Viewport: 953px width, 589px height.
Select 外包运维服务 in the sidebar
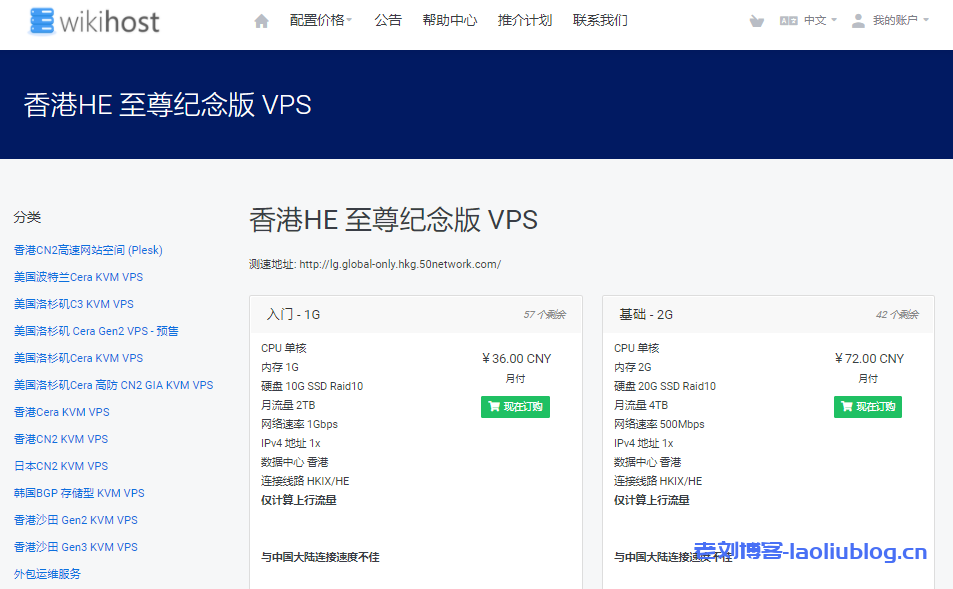tap(47, 574)
